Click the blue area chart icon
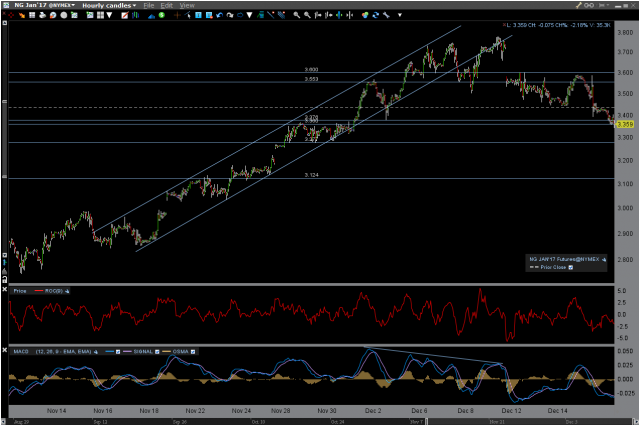 pyautogui.click(x=151, y=15)
